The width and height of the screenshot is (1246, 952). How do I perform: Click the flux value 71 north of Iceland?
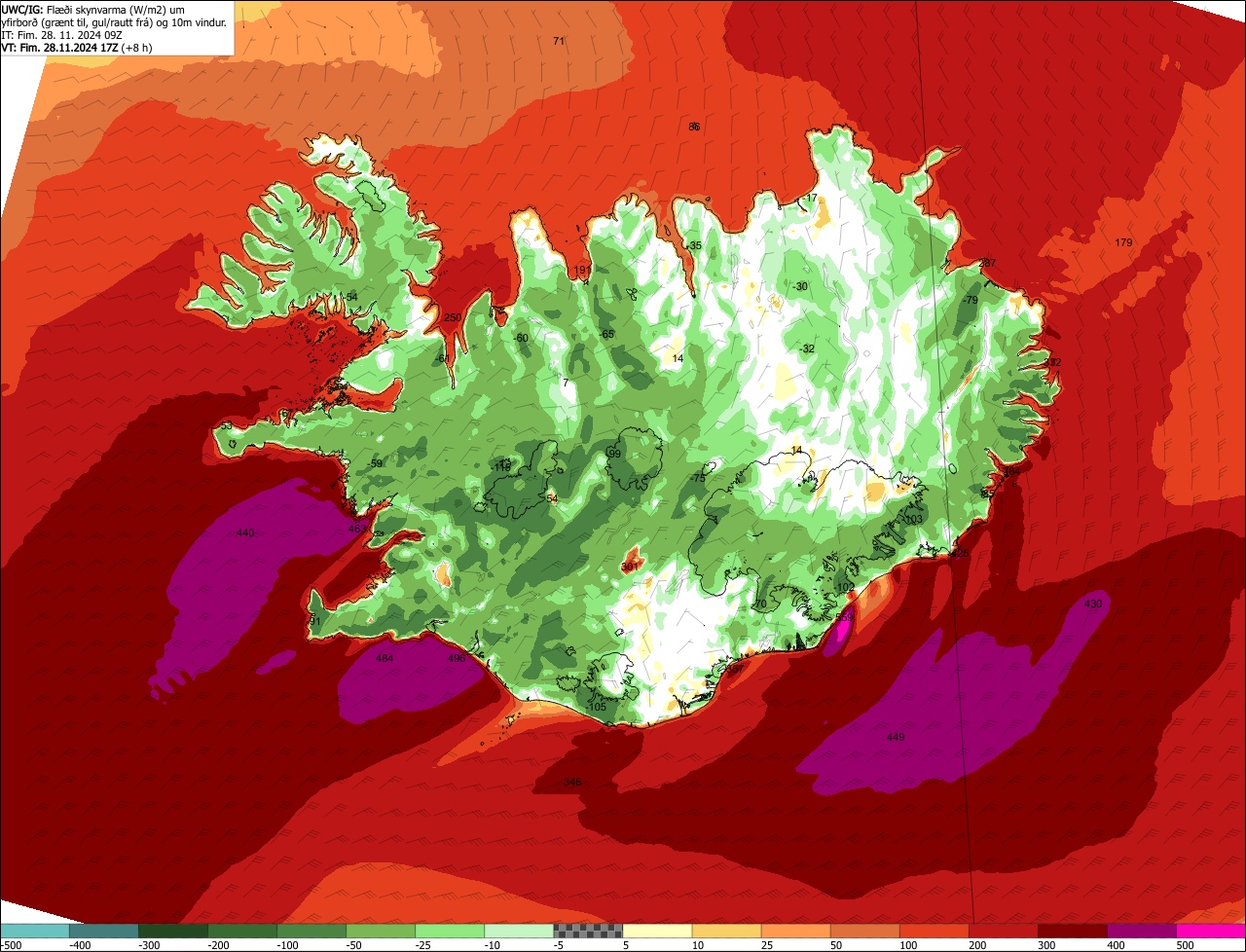point(559,41)
